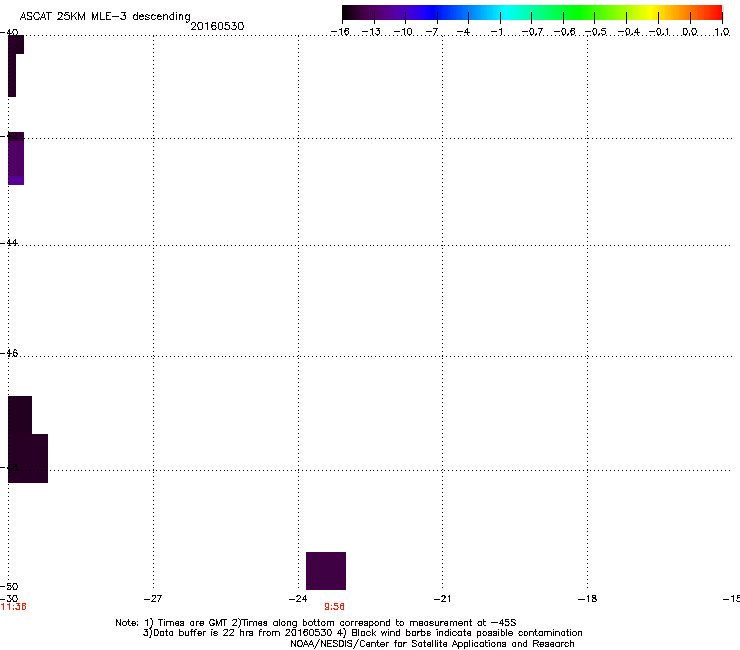Viewport: 740px width, 650px height.
Task: Click the red 11:36 time stamp
Action: pos(13,607)
